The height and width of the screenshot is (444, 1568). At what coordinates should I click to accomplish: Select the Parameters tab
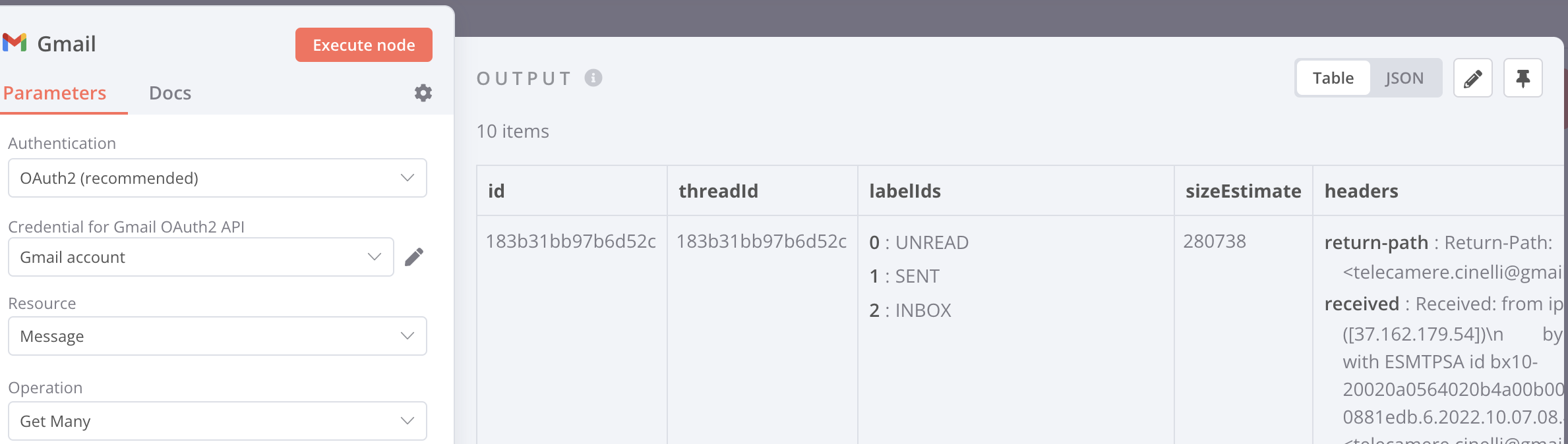[55, 93]
